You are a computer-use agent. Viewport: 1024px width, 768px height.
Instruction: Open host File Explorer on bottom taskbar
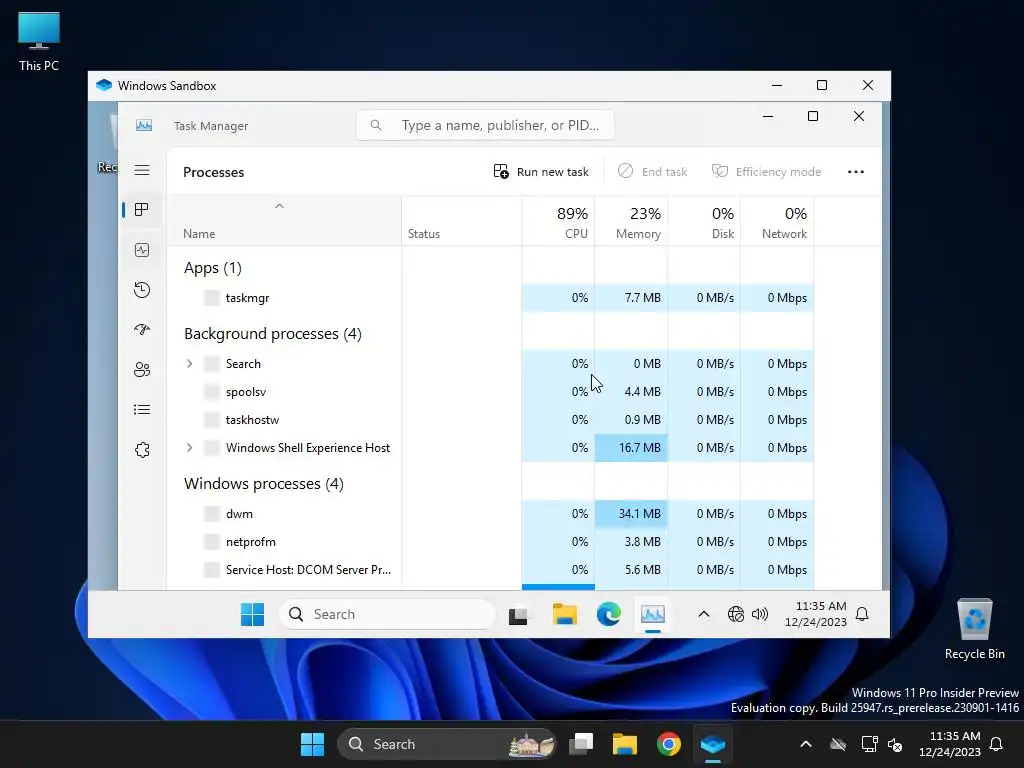tap(624, 744)
